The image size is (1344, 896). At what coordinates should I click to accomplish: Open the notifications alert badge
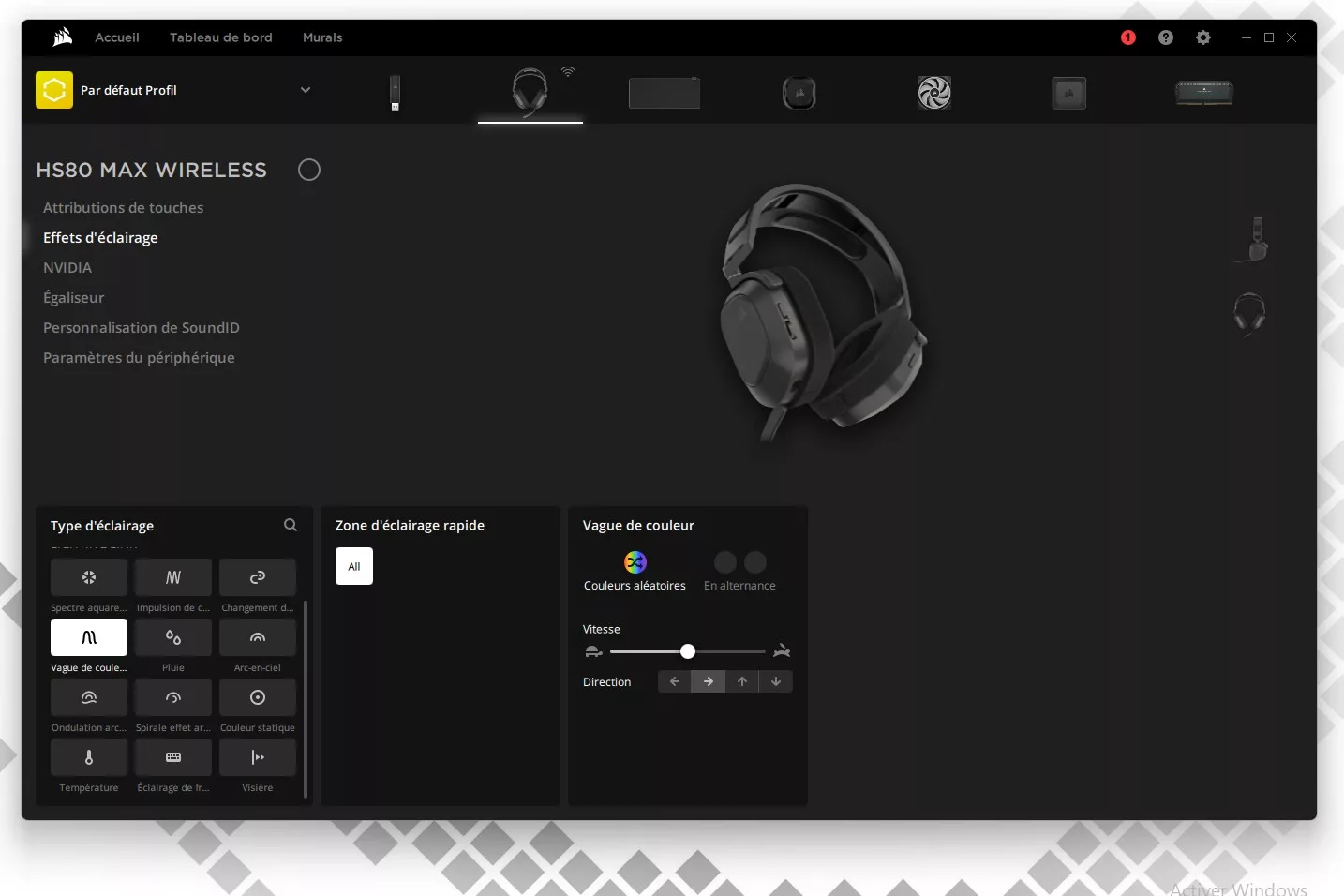(x=1128, y=37)
